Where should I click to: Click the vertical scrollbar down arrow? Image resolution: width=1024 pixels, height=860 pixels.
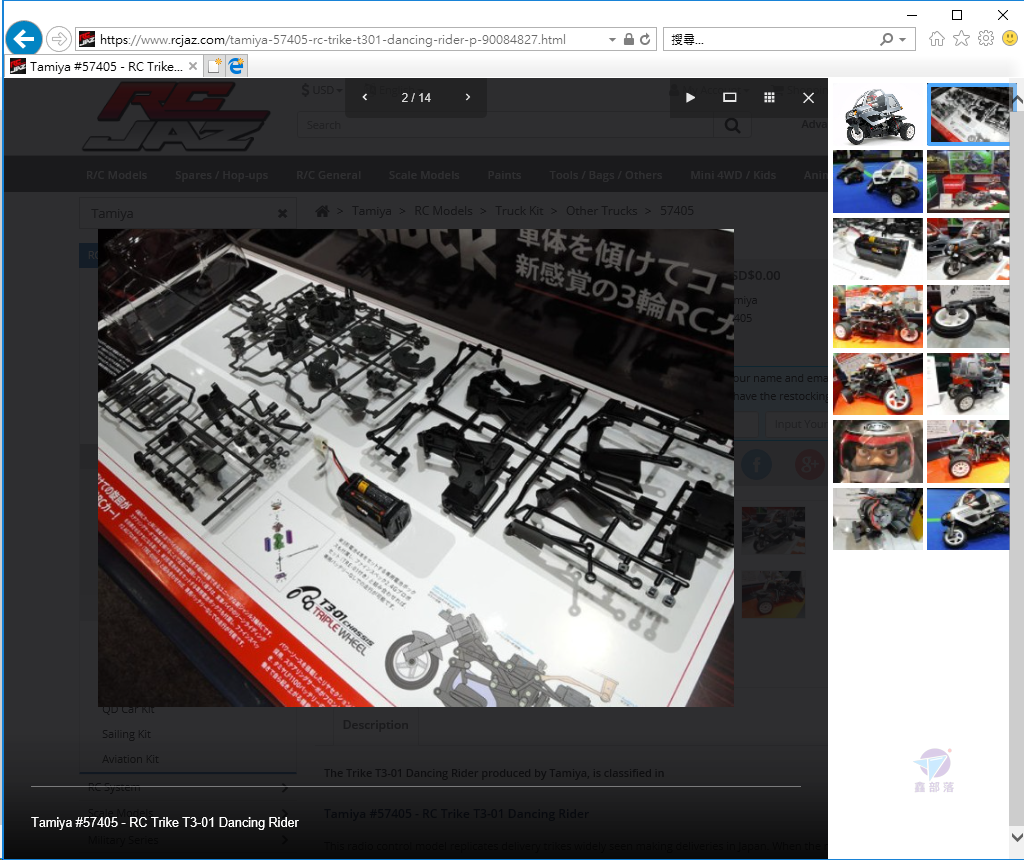point(1017,836)
